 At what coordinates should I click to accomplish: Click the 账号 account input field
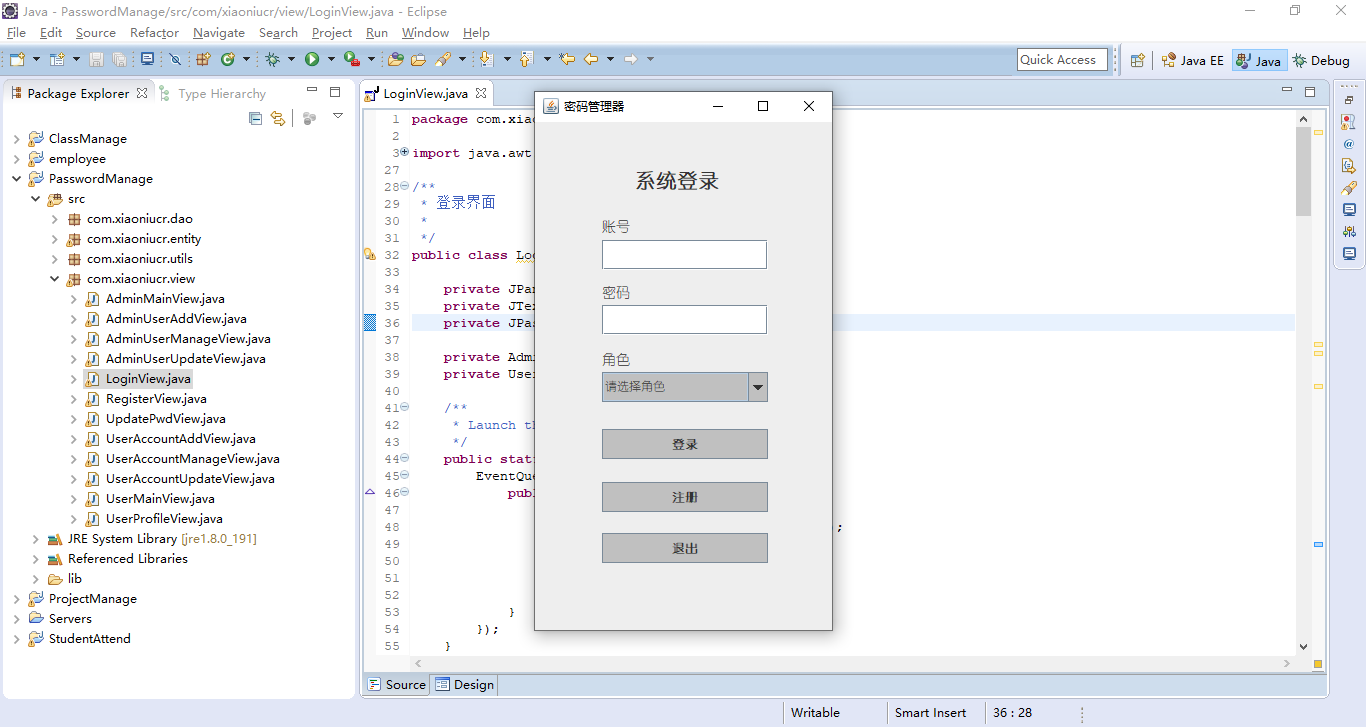(684, 254)
